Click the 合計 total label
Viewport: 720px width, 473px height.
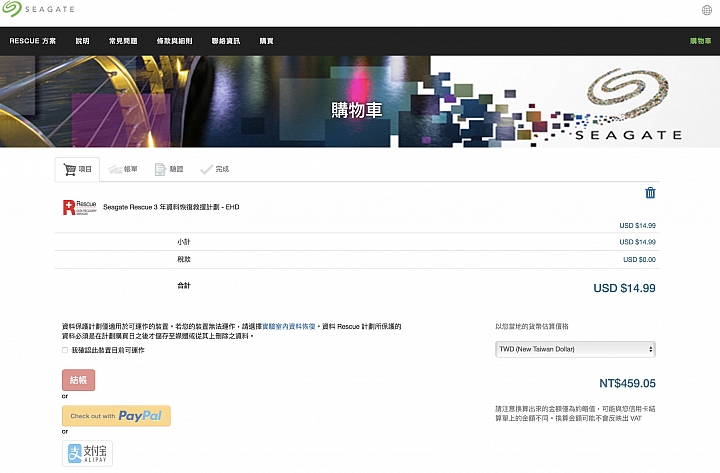(x=184, y=286)
